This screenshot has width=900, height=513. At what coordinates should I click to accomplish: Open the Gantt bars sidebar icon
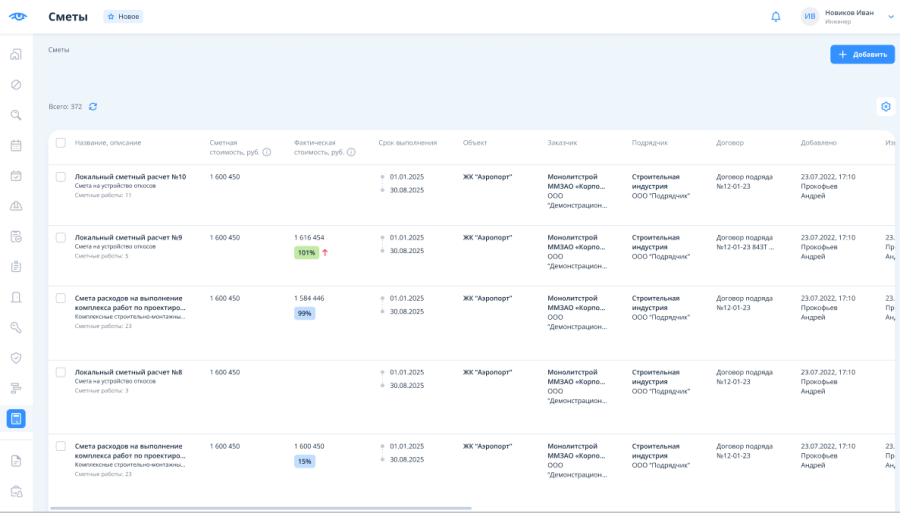tap(16, 388)
